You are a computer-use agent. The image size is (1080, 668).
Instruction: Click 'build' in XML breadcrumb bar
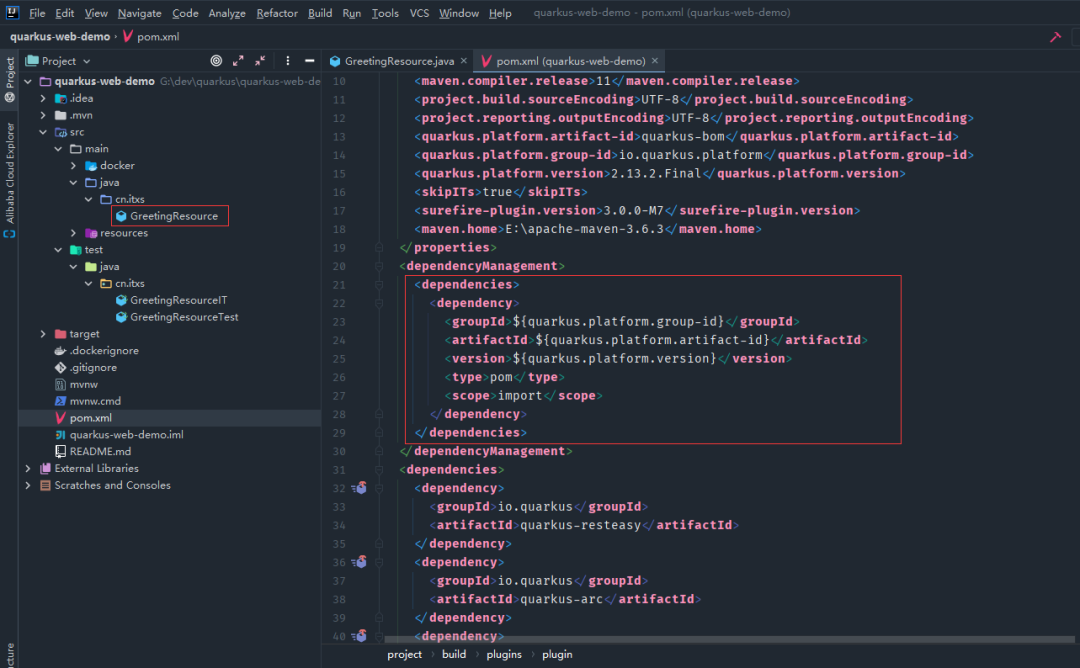pos(454,654)
